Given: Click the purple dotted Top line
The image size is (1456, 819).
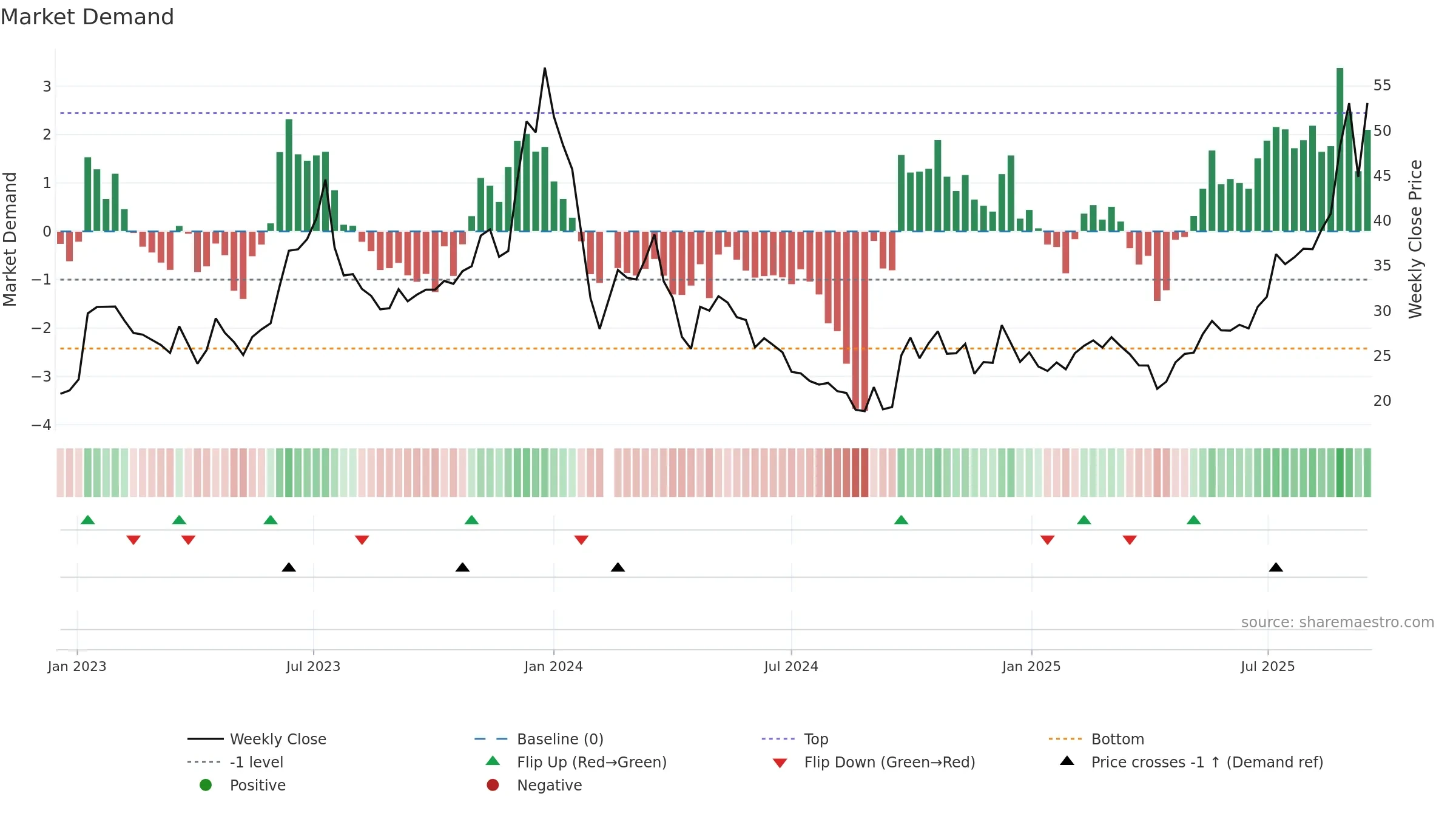Looking at the screenshot, I should click(713, 113).
